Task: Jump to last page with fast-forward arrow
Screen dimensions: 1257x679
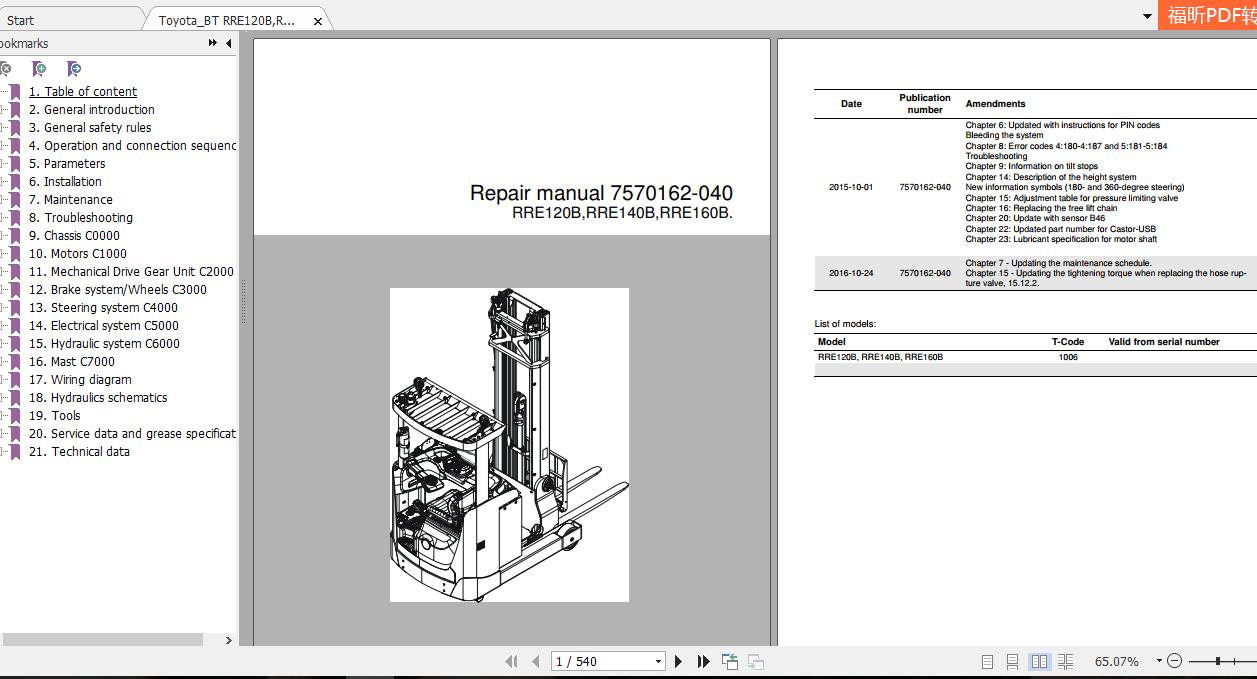Action: [703, 661]
